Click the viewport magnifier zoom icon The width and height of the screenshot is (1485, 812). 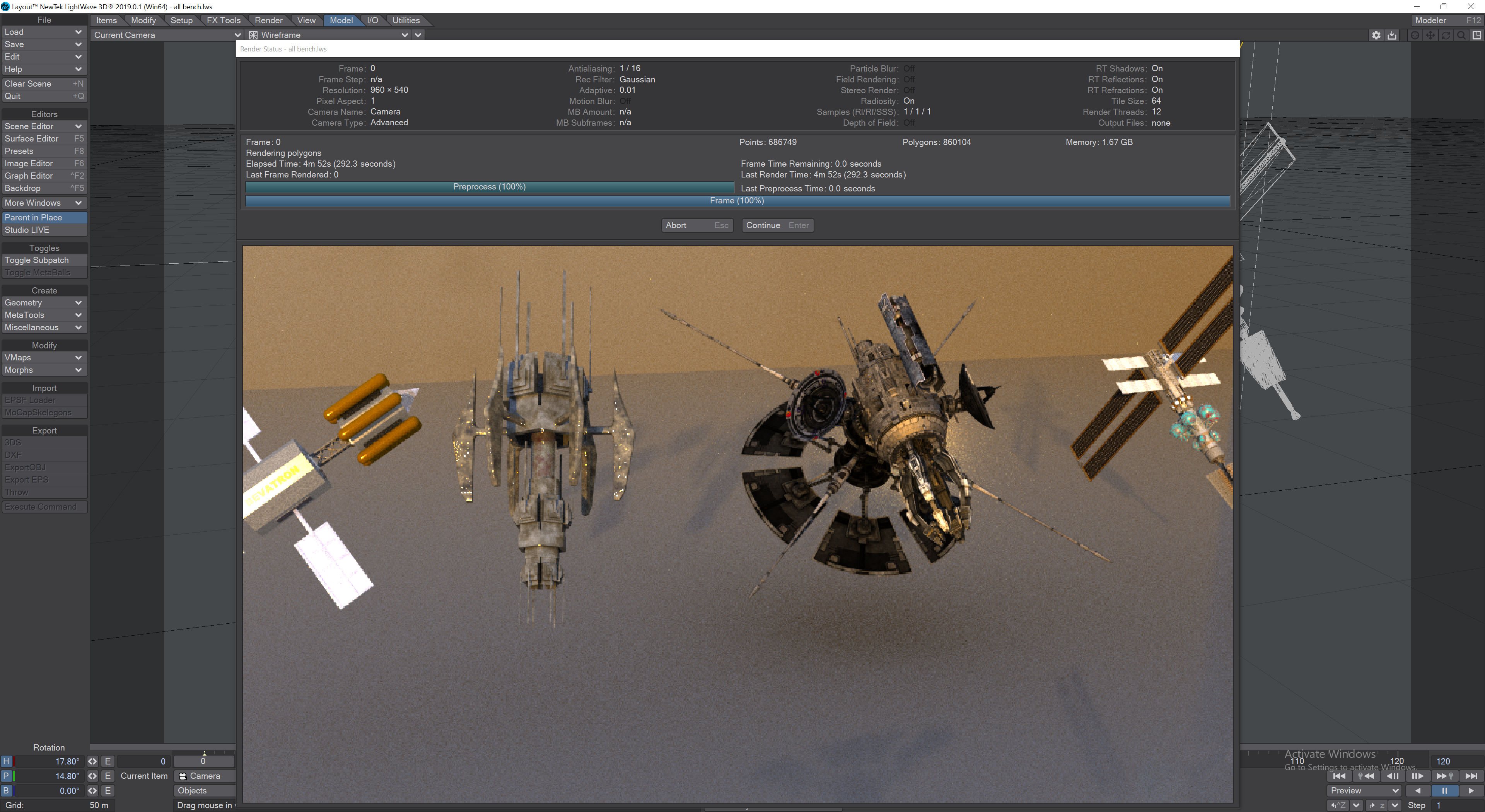1461,35
